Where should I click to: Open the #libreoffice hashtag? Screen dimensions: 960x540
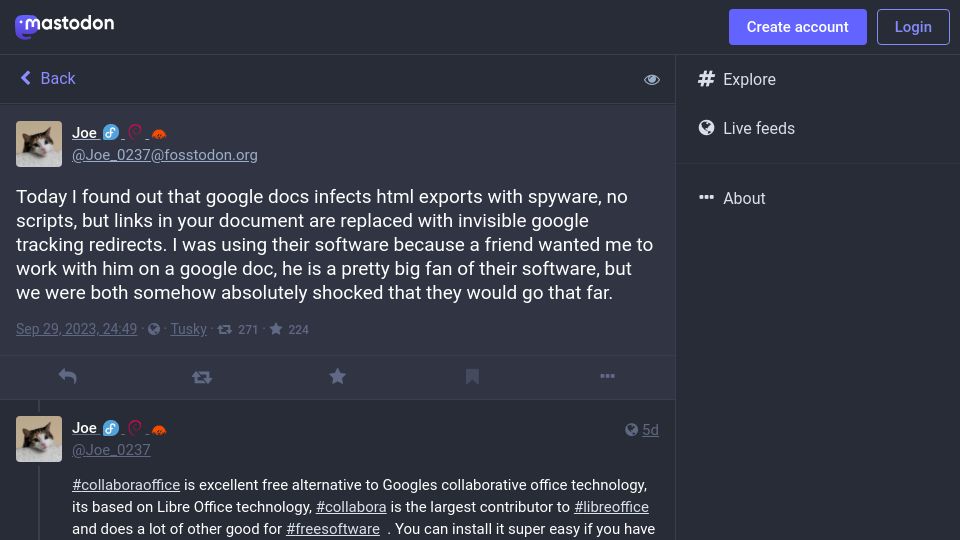point(611,507)
